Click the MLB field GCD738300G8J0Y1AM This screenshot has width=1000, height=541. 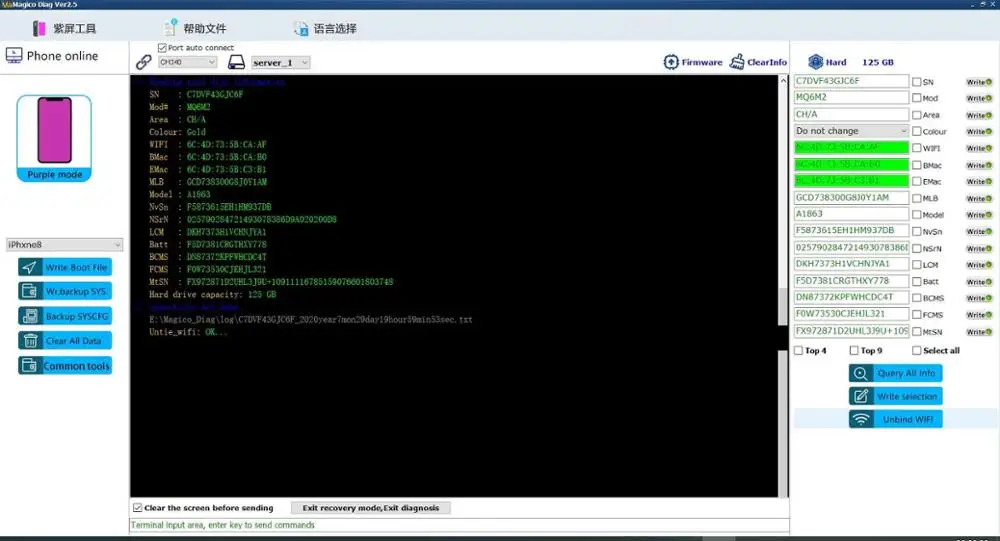(851, 197)
